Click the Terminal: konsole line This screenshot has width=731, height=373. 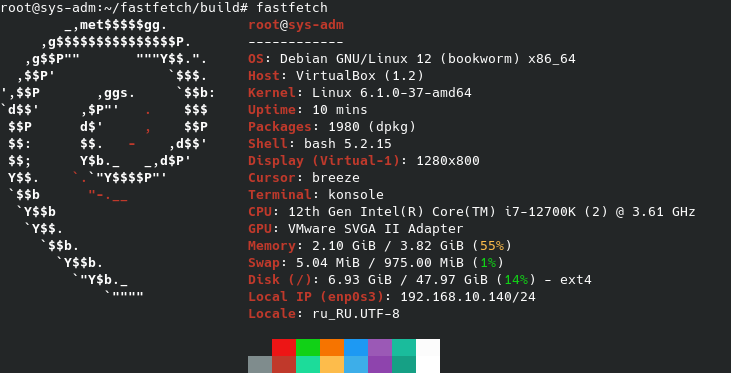316,194
